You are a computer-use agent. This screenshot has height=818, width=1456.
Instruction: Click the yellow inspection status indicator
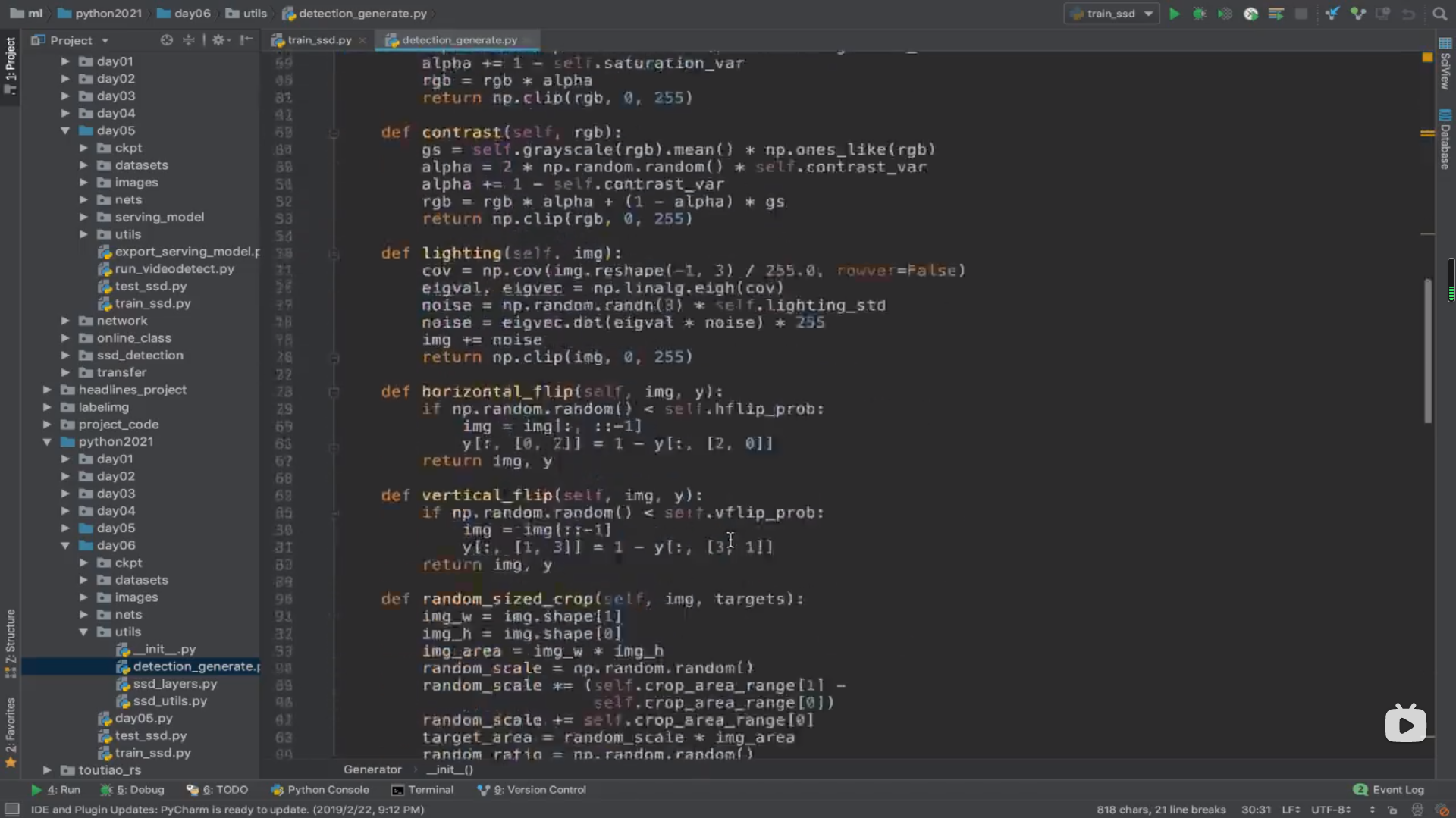click(1427, 58)
